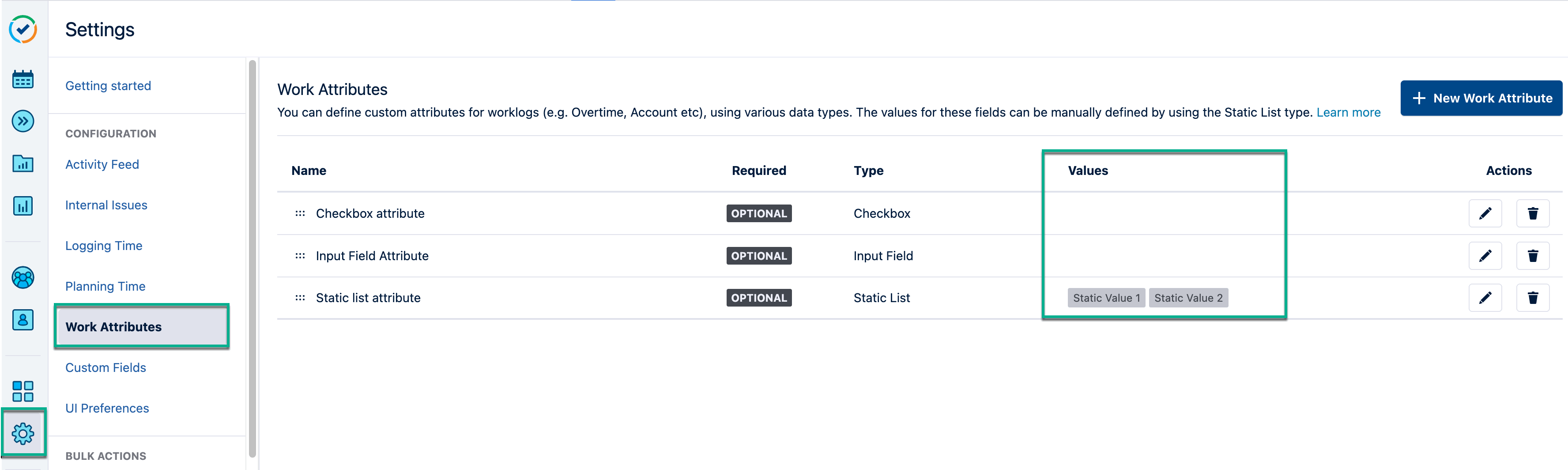Delete the Static list attribute using trash icon
The width and height of the screenshot is (1568, 470).
click(x=1533, y=298)
